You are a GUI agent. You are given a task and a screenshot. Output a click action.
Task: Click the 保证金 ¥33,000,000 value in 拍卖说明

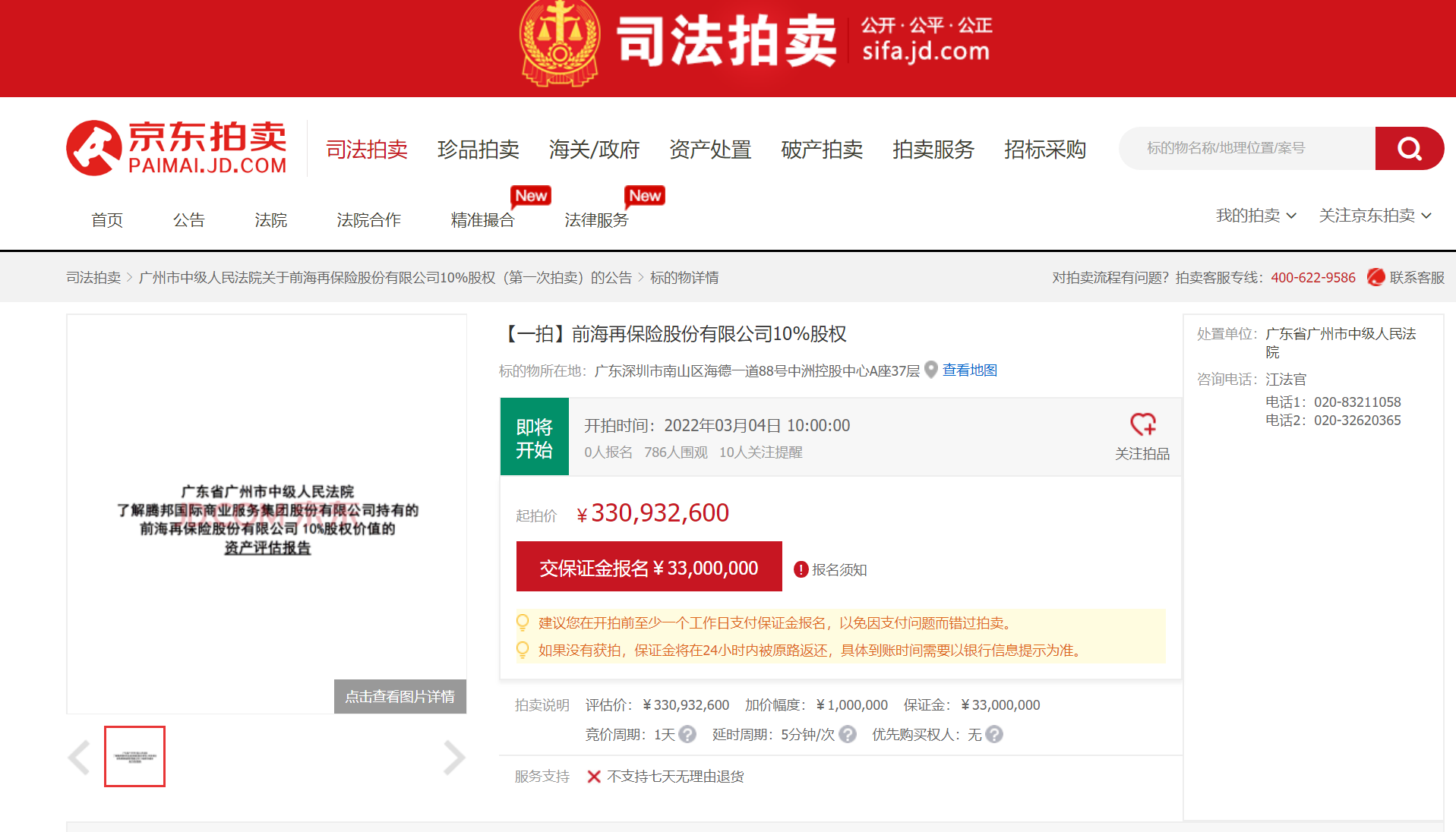[1000, 705]
